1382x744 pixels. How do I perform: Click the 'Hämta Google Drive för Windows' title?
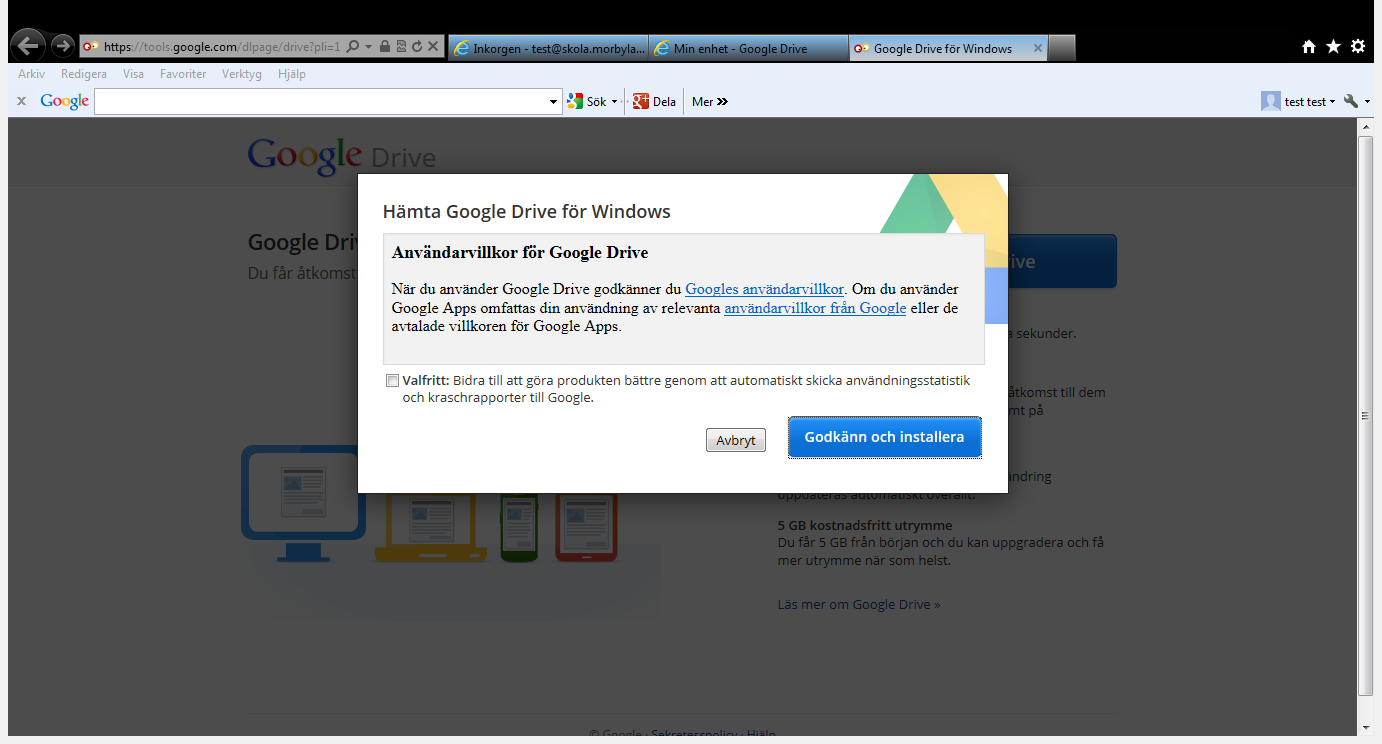pos(526,212)
